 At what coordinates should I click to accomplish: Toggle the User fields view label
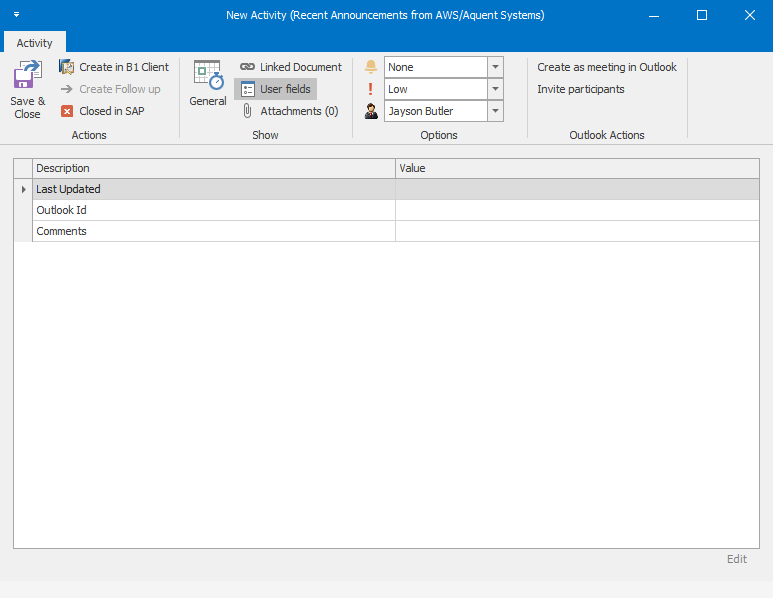point(285,89)
